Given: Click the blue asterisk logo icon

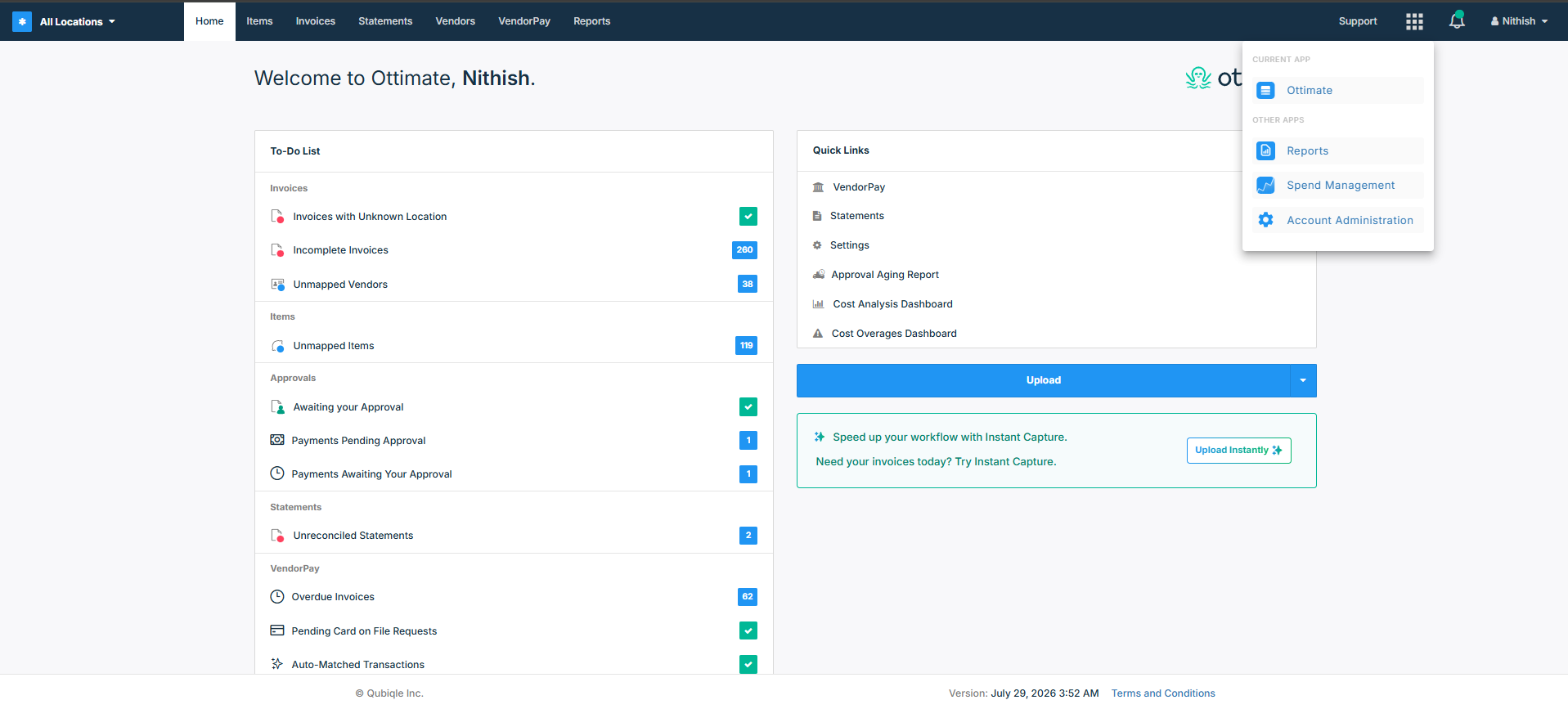Looking at the screenshot, I should click(22, 21).
